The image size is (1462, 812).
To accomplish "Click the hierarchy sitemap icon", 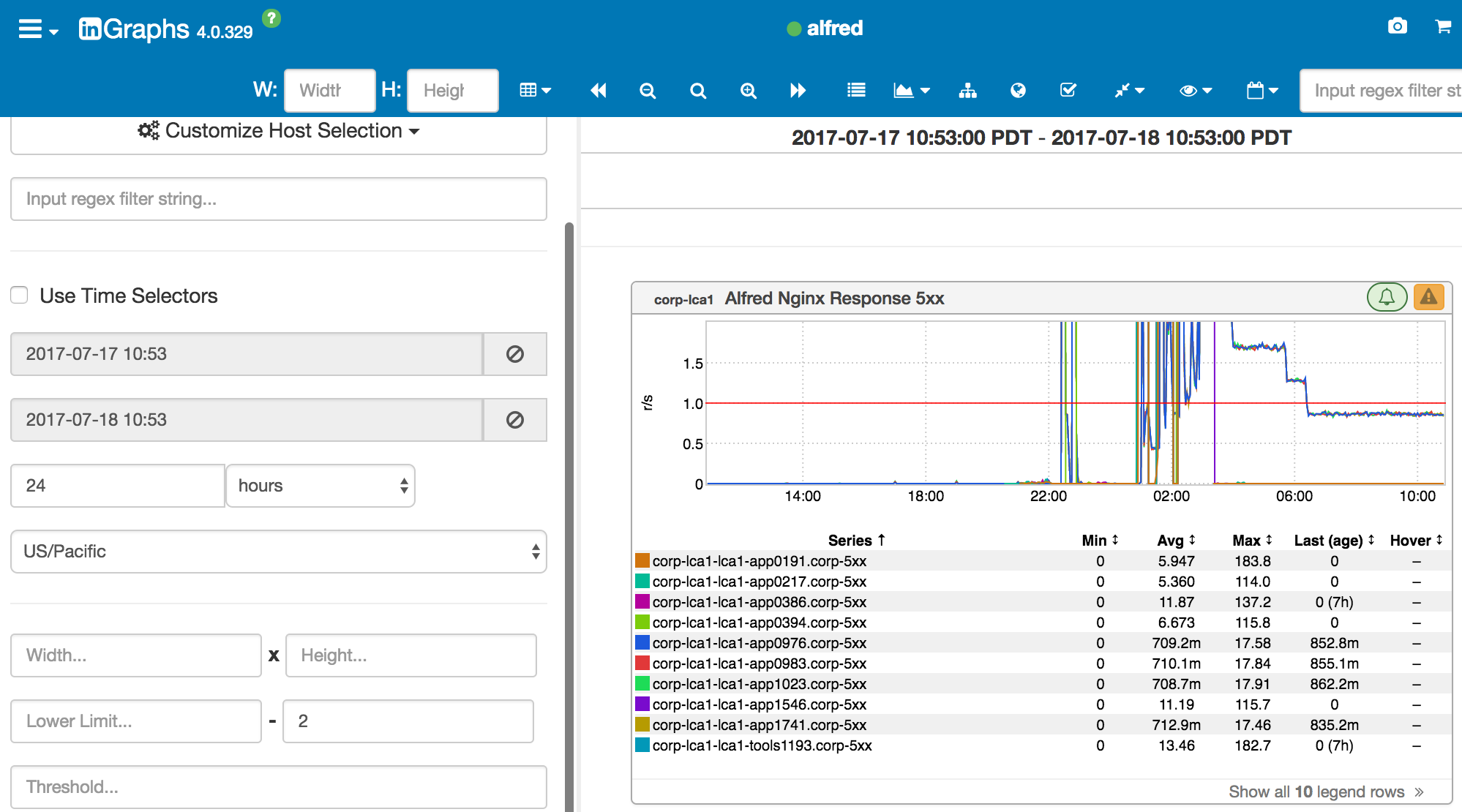I will click(967, 91).
